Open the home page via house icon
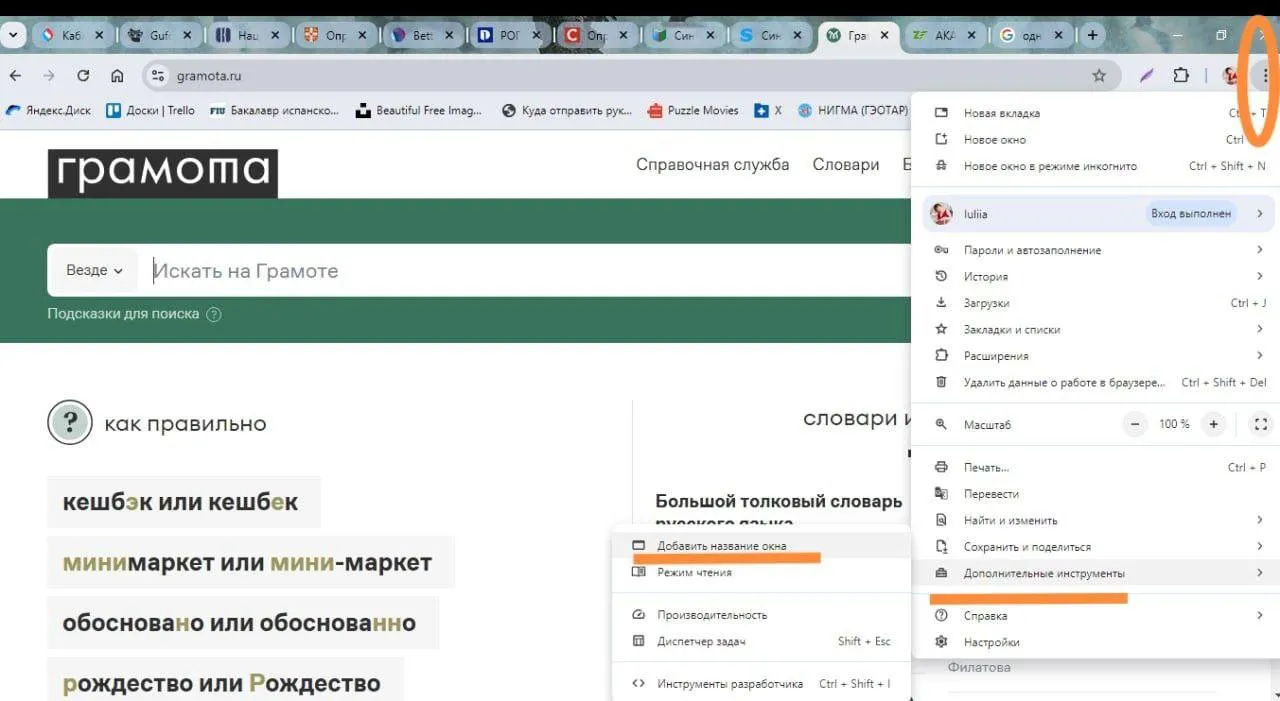Screen dimensions: 1280x701 click(x=117, y=75)
